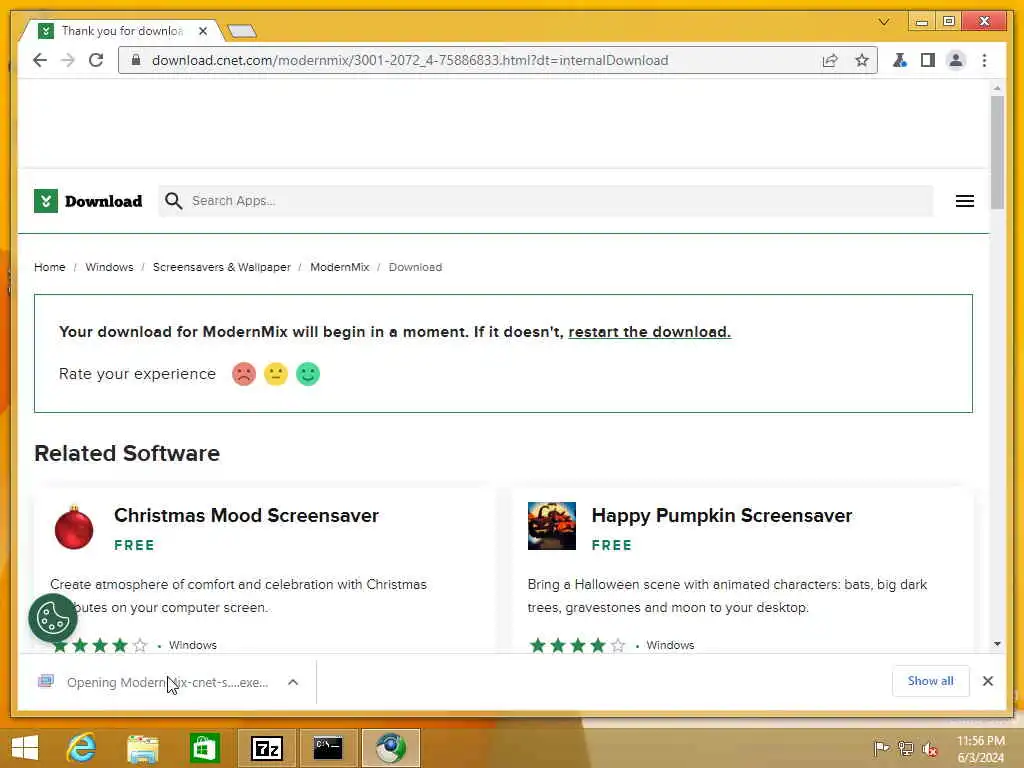Launch Internet Explorer from taskbar
Viewport: 1024px width, 768px height.
[81, 748]
